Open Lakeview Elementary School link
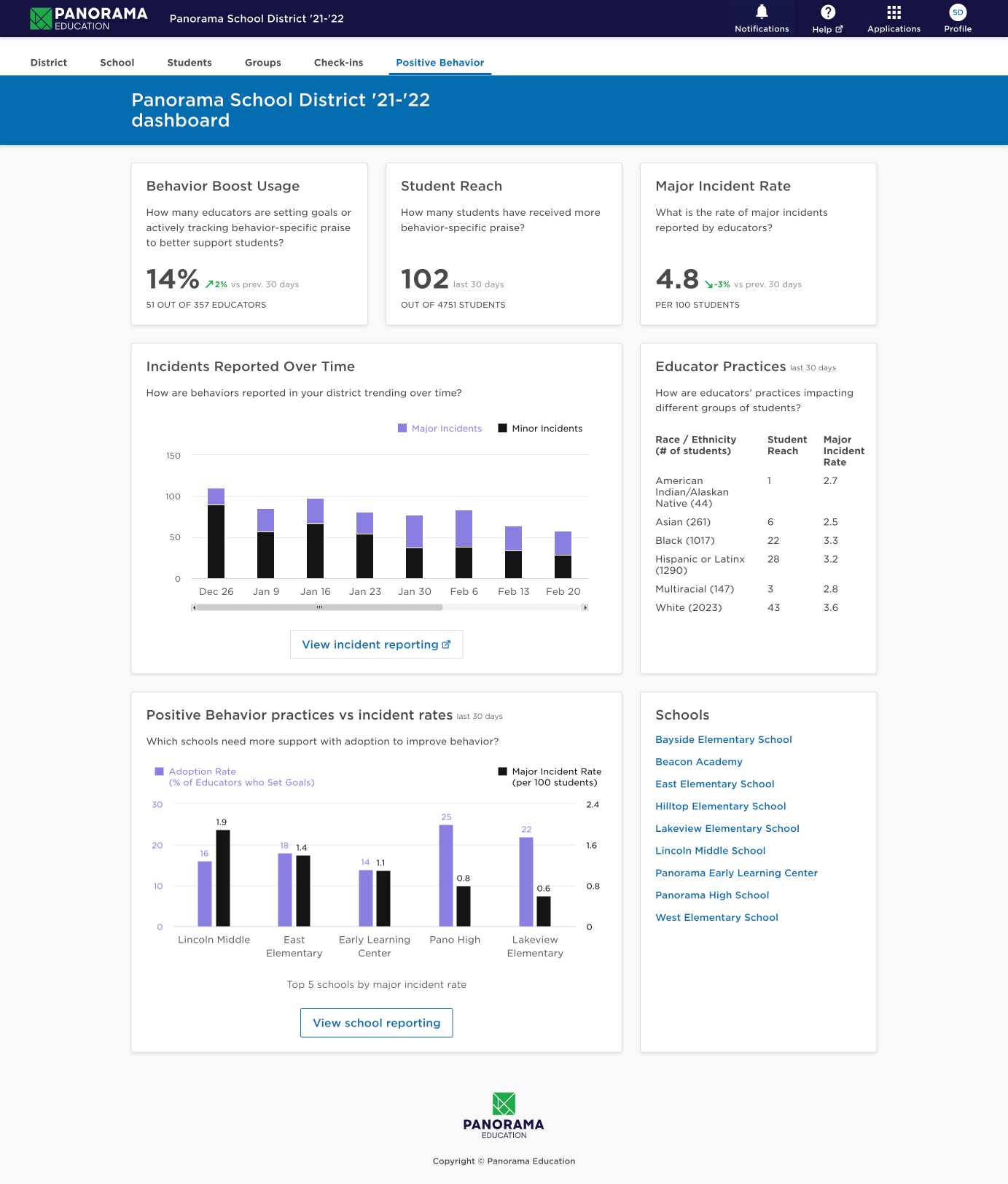Viewport: 1008px width, 1184px height. tap(727, 828)
